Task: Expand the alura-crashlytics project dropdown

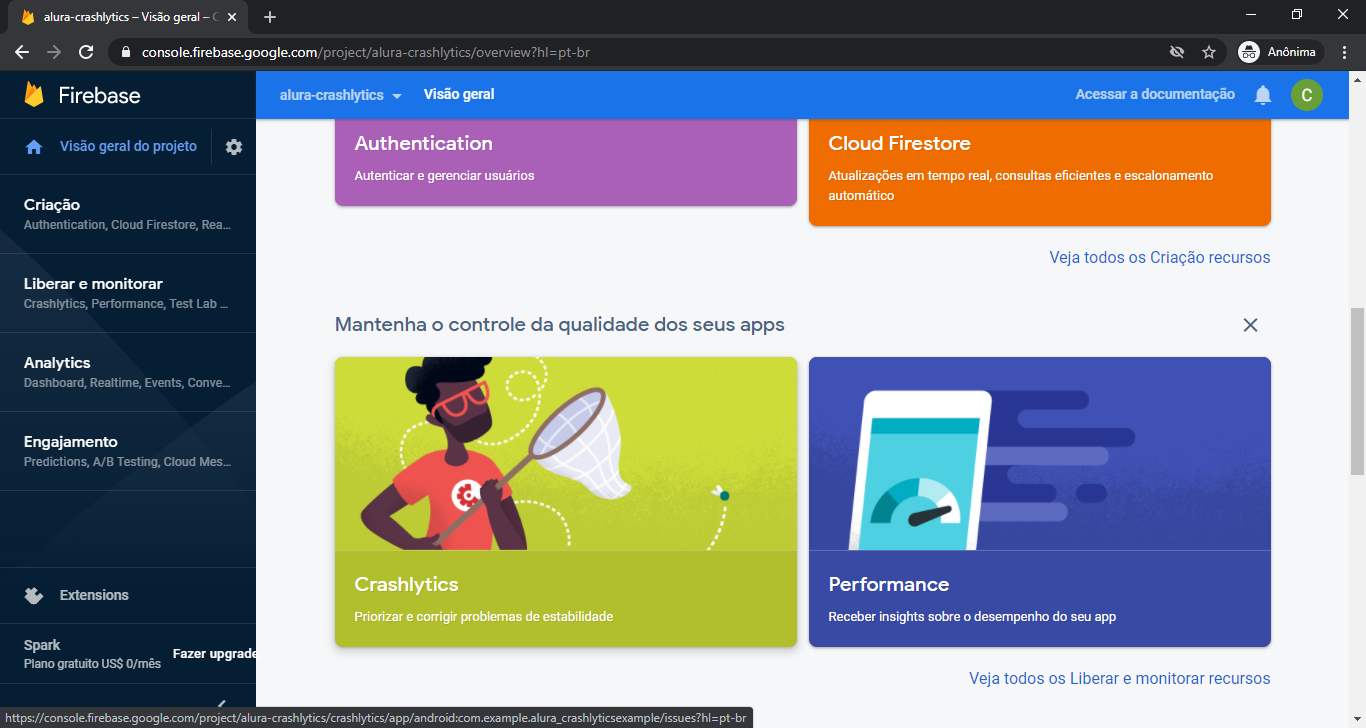Action: [340, 95]
